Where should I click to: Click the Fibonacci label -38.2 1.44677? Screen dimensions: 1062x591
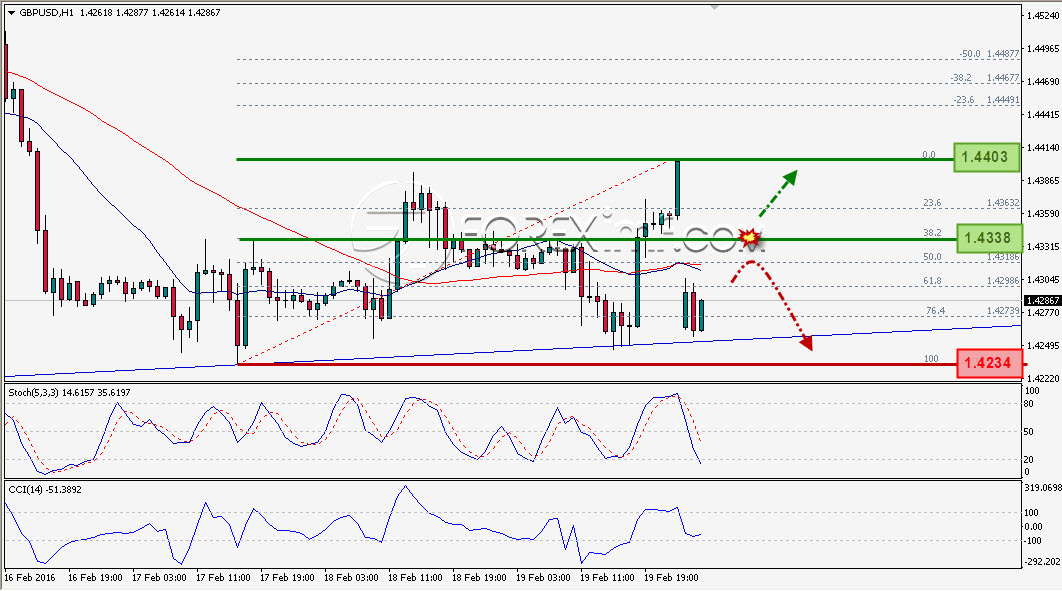[x=985, y=78]
